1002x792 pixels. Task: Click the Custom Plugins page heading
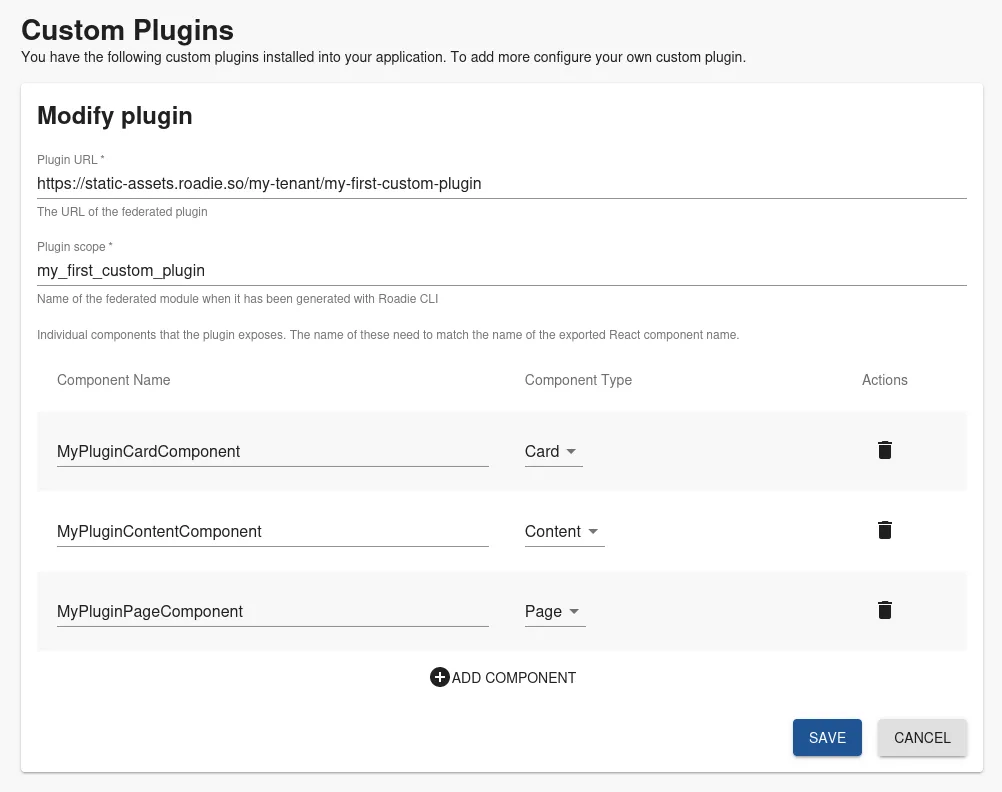(127, 31)
